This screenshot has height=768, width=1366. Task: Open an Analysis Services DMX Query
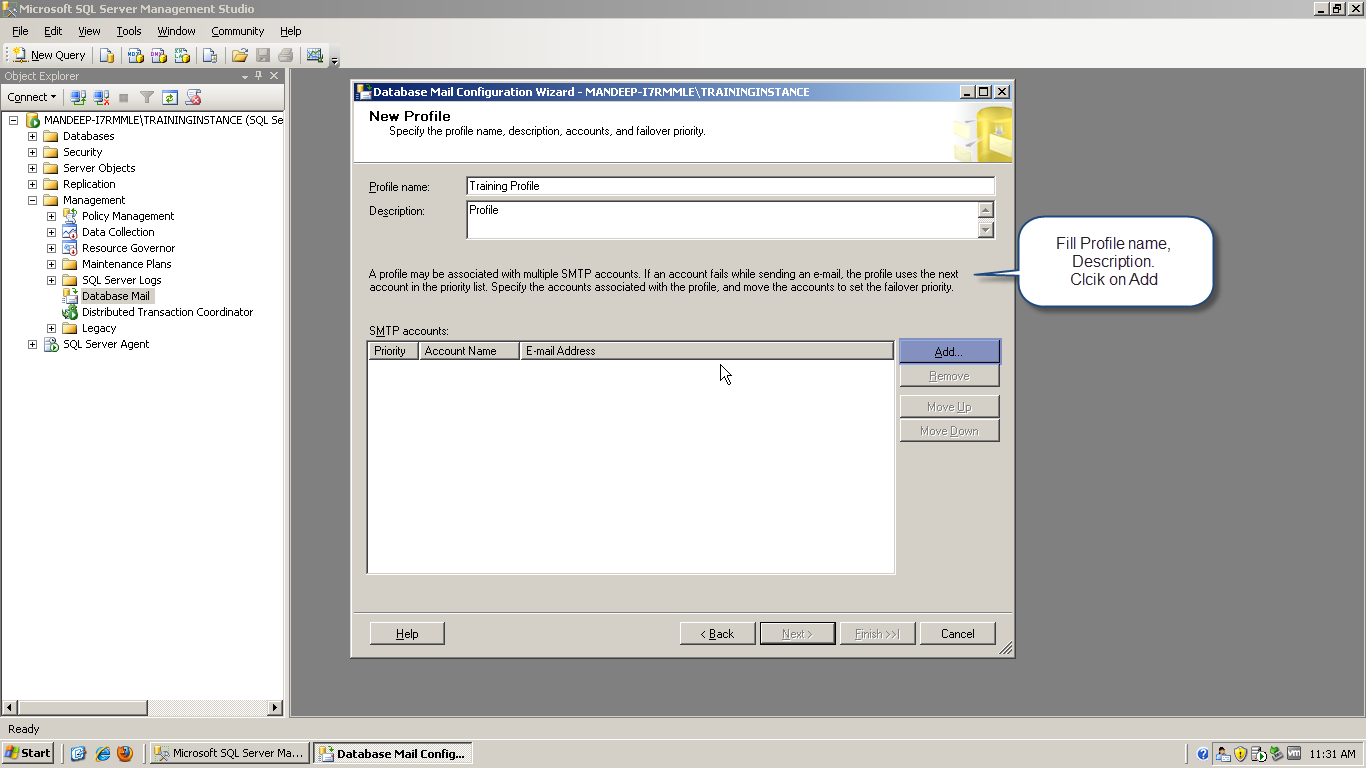(x=159, y=55)
